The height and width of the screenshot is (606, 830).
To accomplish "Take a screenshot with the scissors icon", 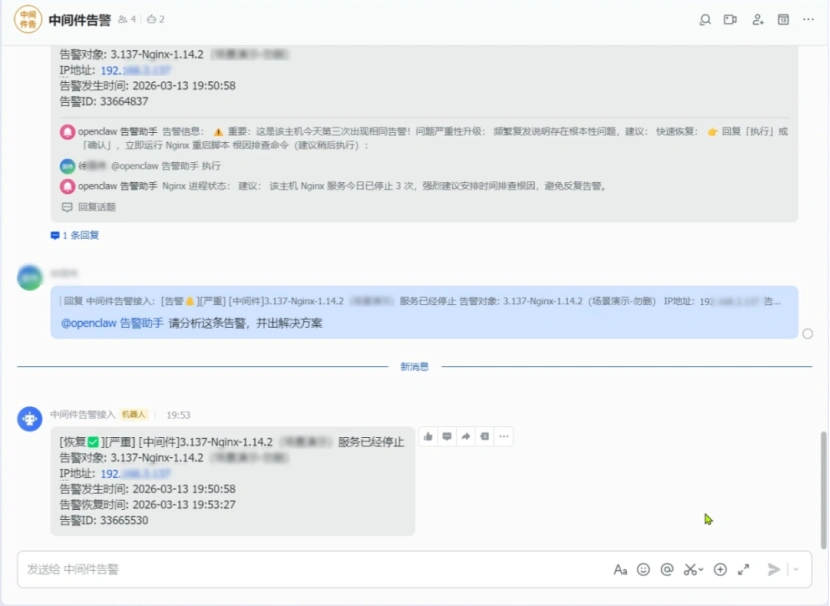I will pos(690,570).
